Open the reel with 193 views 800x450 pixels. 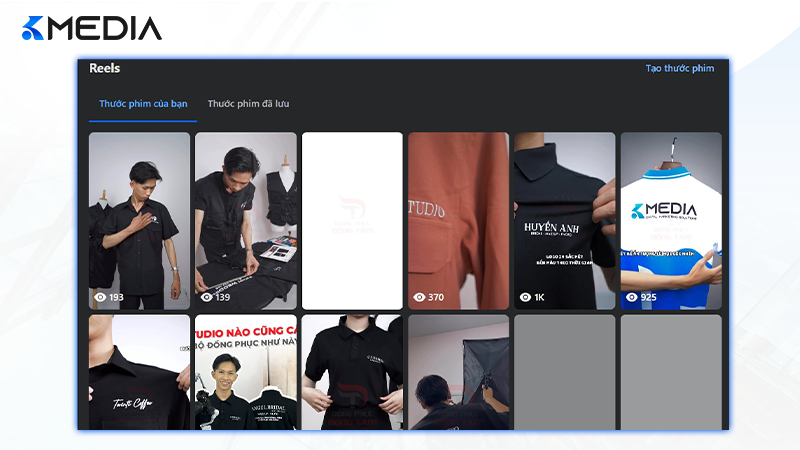139,221
